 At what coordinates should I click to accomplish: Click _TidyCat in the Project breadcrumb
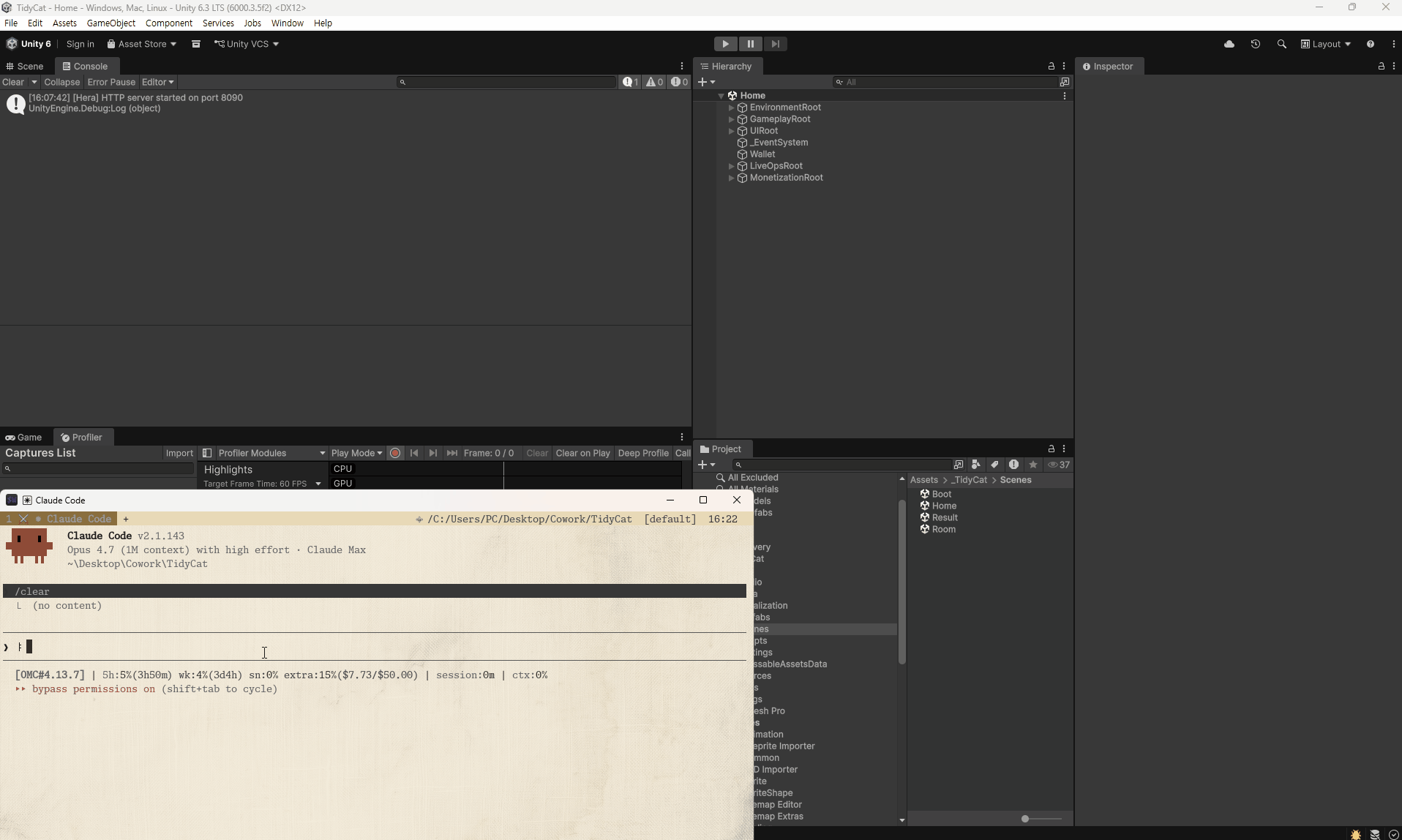[x=969, y=481]
